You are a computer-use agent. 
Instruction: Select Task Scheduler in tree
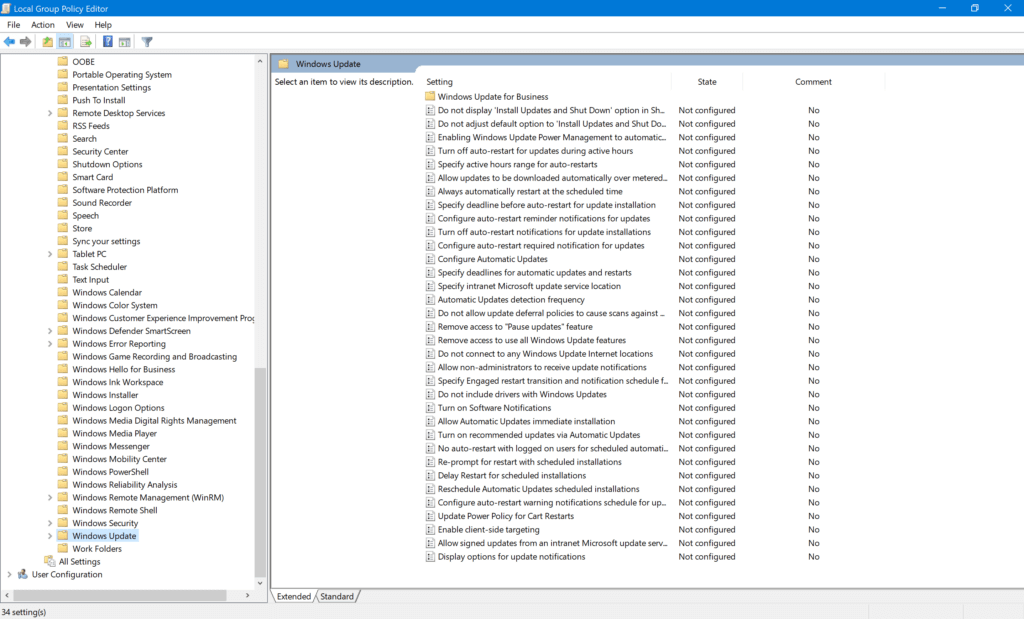[x=99, y=266]
